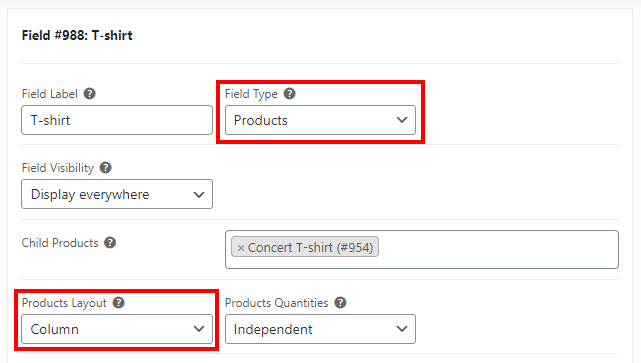Click the Child Products question mark icon
The width and height of the screenshot is (641, 363).
[110, 242]
